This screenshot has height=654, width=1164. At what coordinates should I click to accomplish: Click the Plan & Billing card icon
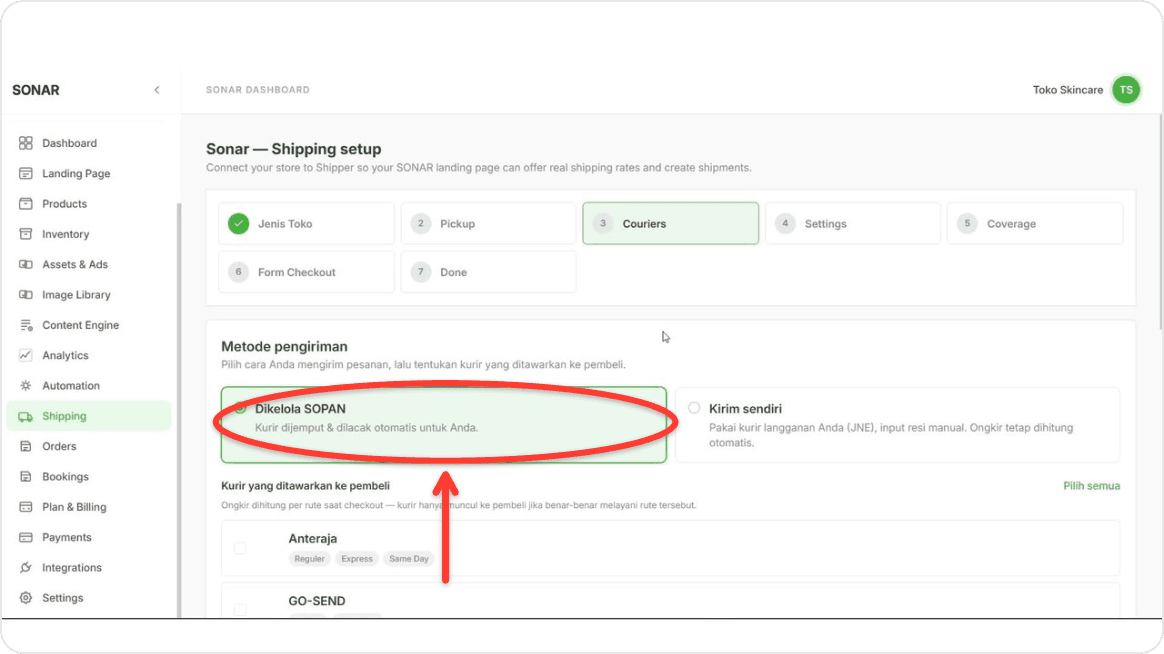click(25, 507)
